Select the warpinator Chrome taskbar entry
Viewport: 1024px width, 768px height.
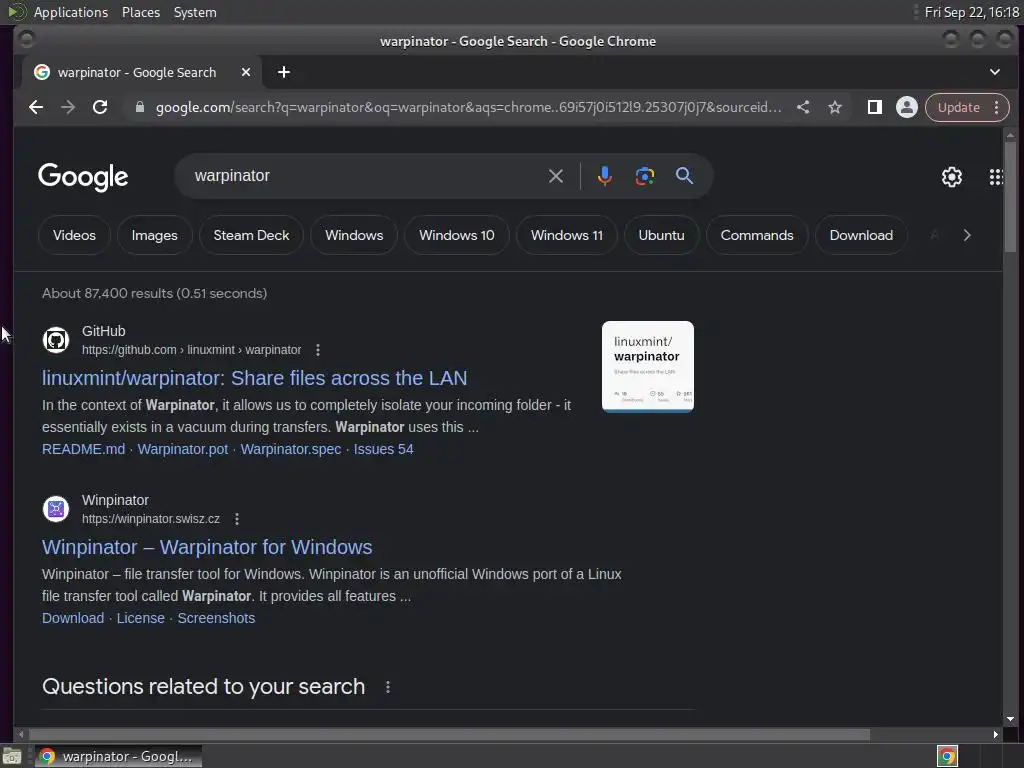point(118,756)
